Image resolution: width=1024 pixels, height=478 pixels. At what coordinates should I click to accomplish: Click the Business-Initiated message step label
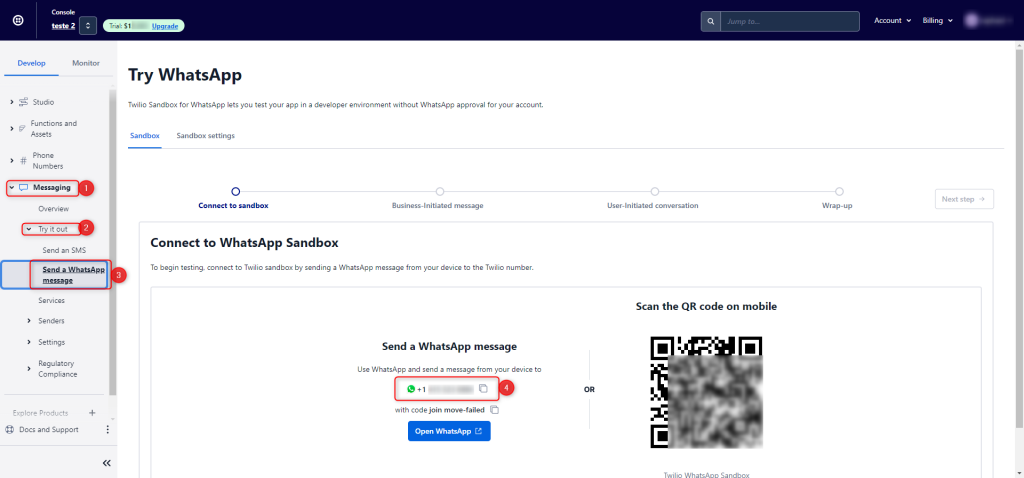[x=438, y=206]
